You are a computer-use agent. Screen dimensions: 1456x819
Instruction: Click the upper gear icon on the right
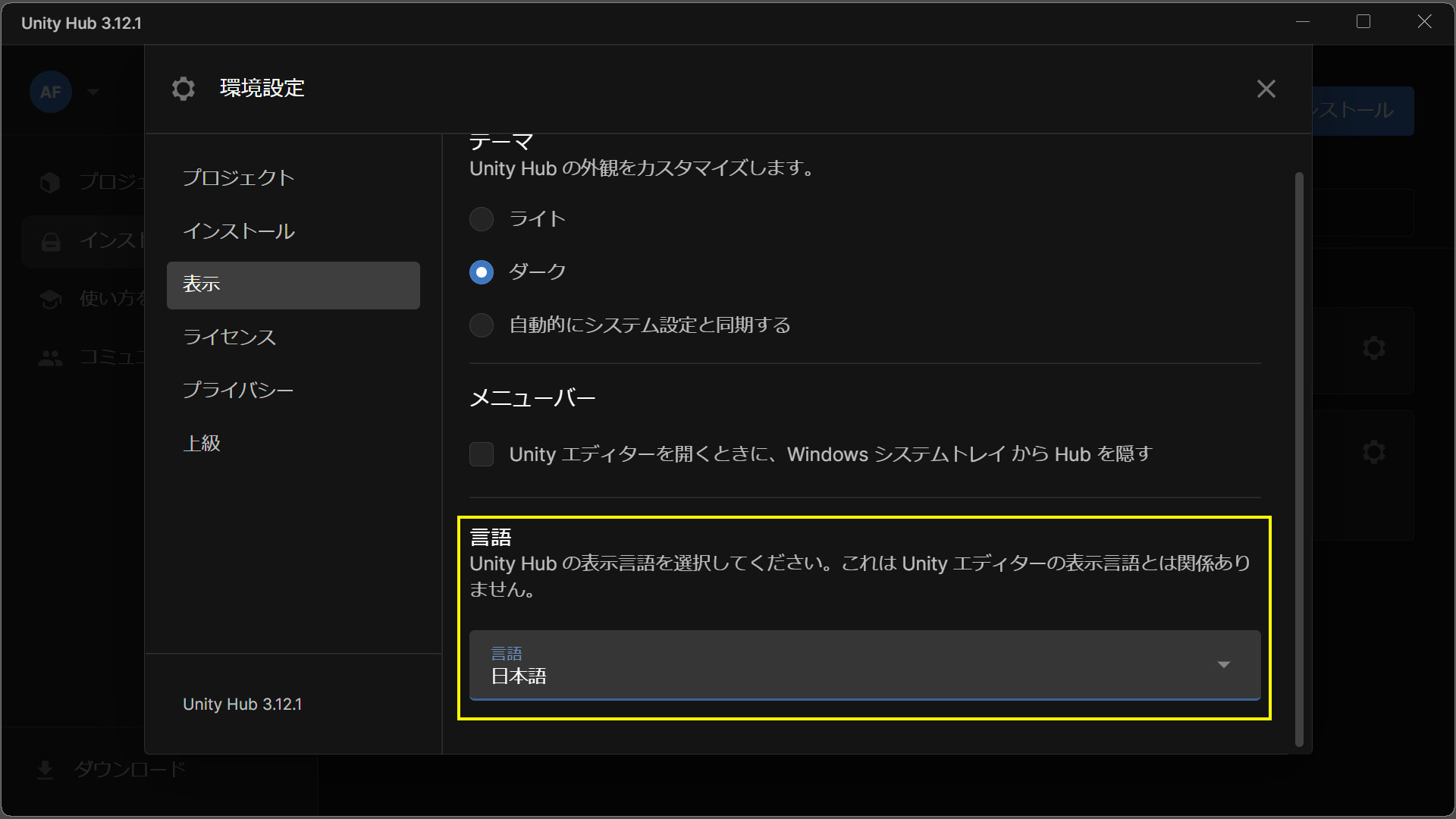click(x=1373, y=349)
